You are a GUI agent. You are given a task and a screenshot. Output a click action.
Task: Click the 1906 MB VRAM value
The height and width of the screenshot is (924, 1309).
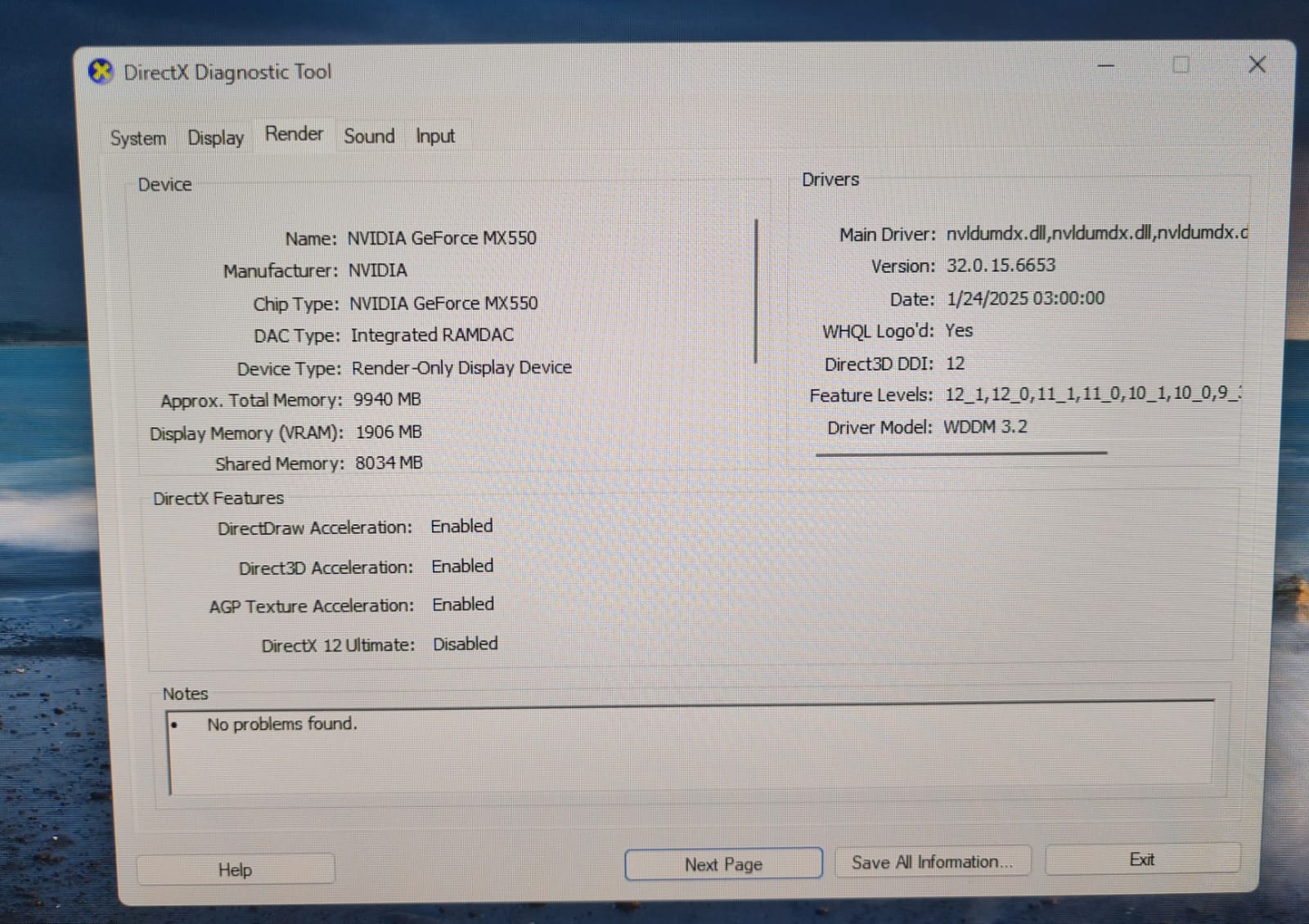pos(389,432)
